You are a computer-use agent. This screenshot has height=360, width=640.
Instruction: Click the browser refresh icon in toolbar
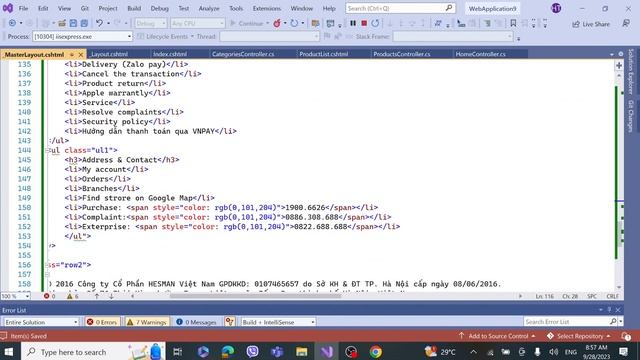(294, 24)
